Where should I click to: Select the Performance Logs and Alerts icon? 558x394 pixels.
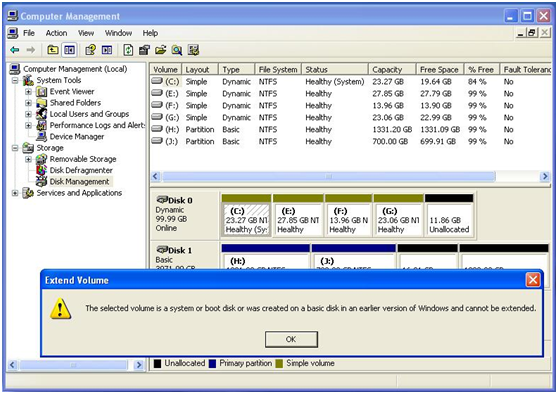(42, 125)
